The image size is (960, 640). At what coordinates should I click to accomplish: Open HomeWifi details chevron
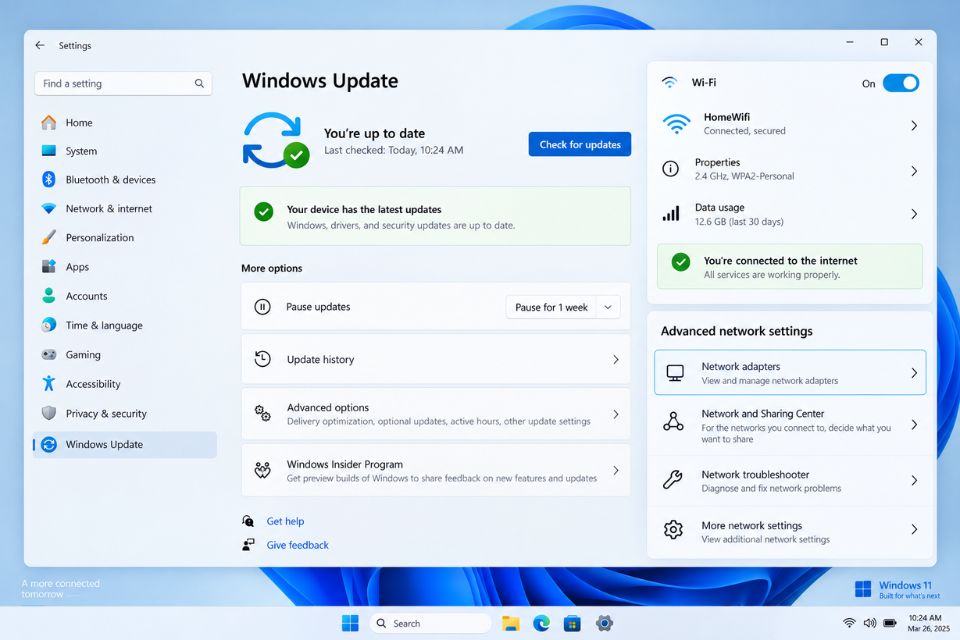(x=913, y=126)
